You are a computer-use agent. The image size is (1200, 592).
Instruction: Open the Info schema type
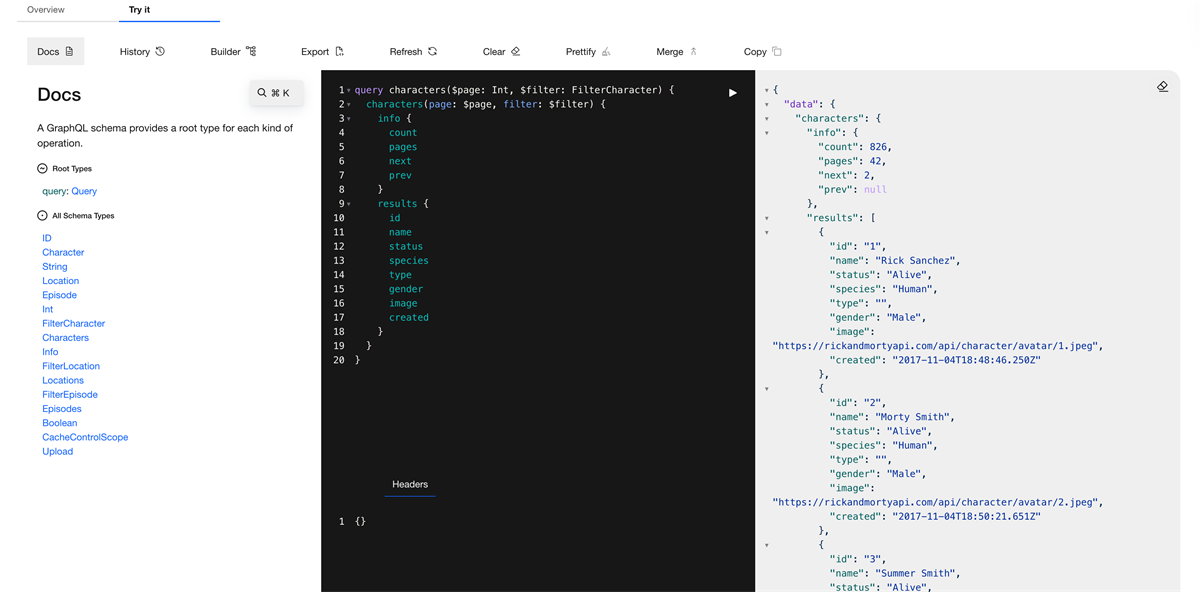pyautogui.click(x=50, y=352)
